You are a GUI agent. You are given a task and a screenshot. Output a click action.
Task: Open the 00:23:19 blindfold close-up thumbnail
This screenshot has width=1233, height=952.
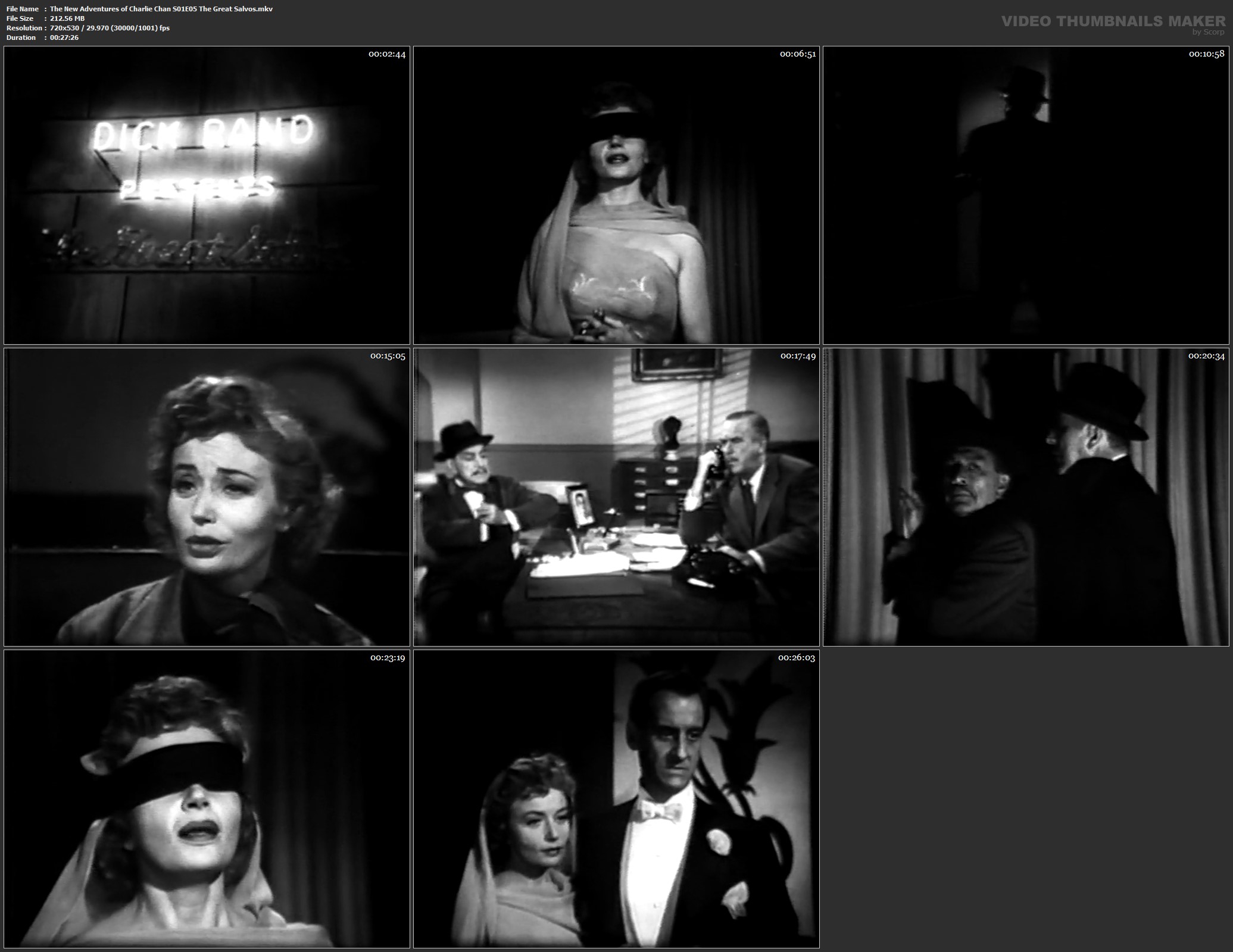click(207, 799)
